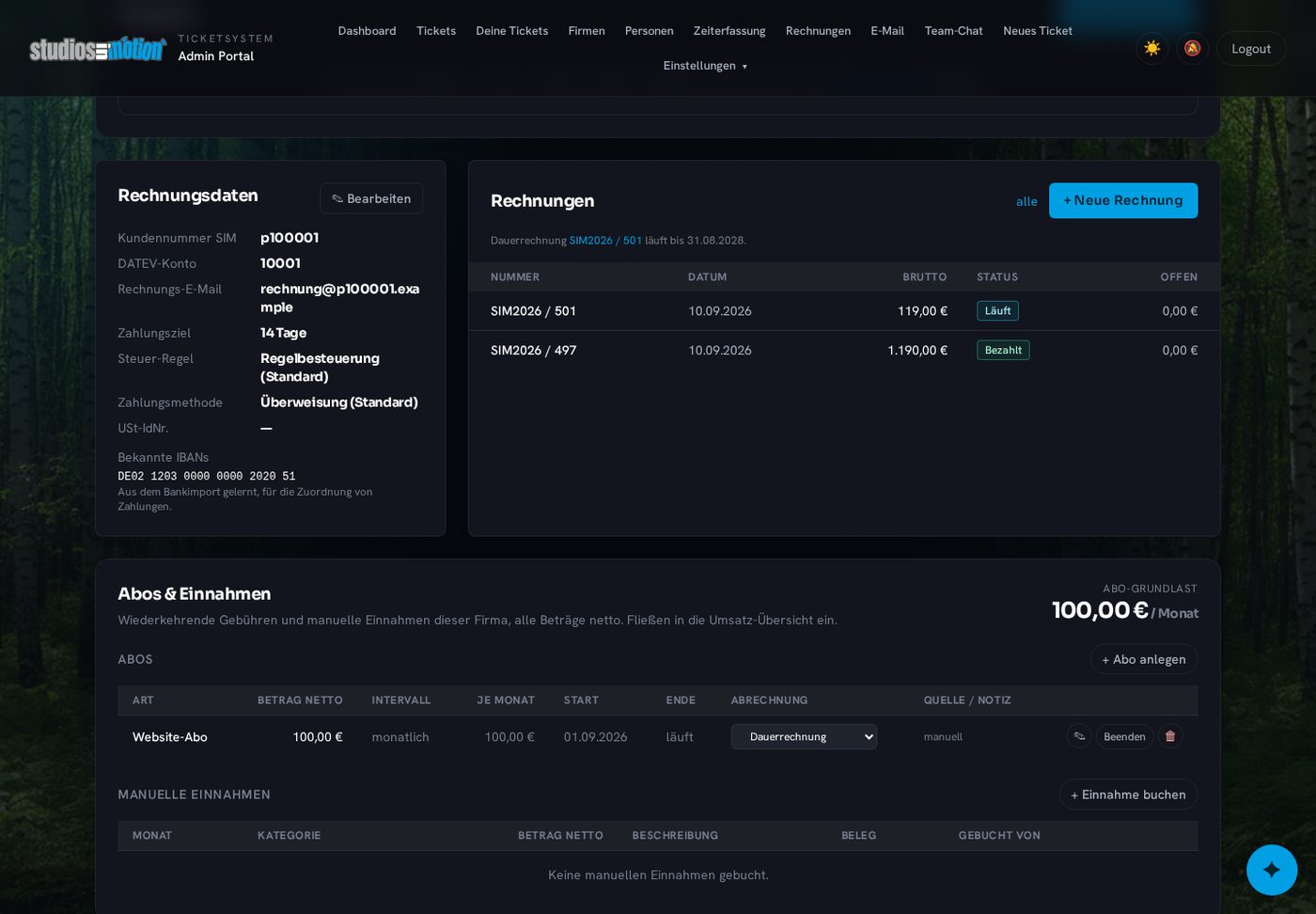This screenshot has width=1316, height=914.
Task: Open the Dauerrechnung SIM2026 / 501 link
Action: pos(605,241)
